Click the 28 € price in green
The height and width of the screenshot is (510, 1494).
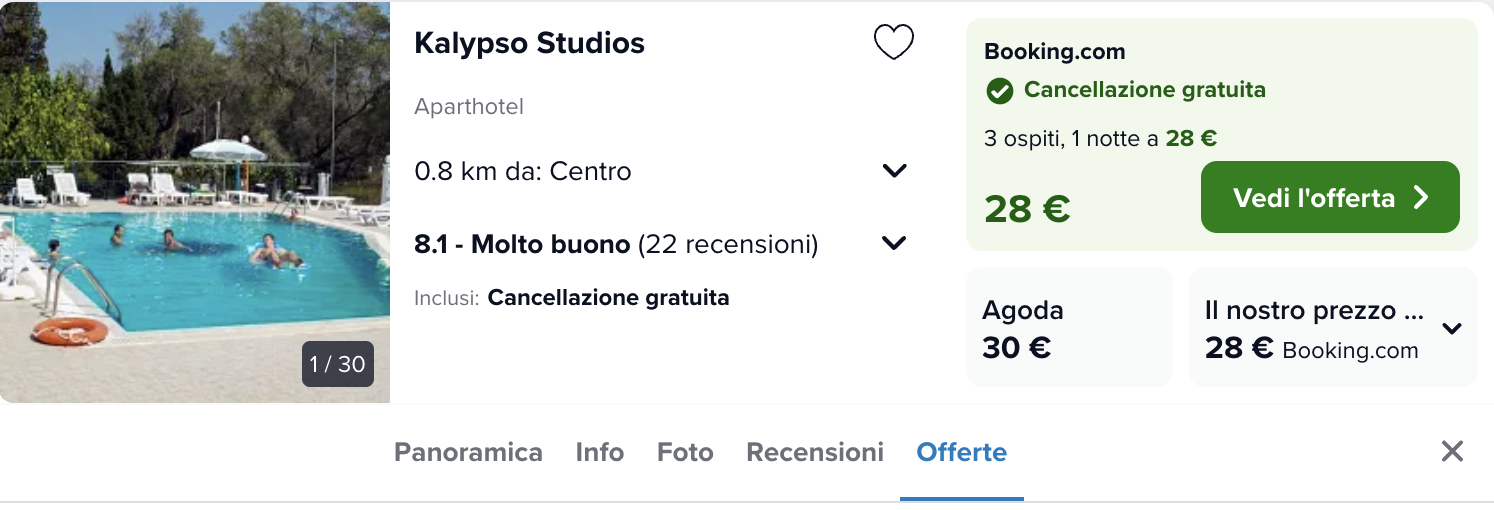pyautogui.click(x=1027, y=208)
